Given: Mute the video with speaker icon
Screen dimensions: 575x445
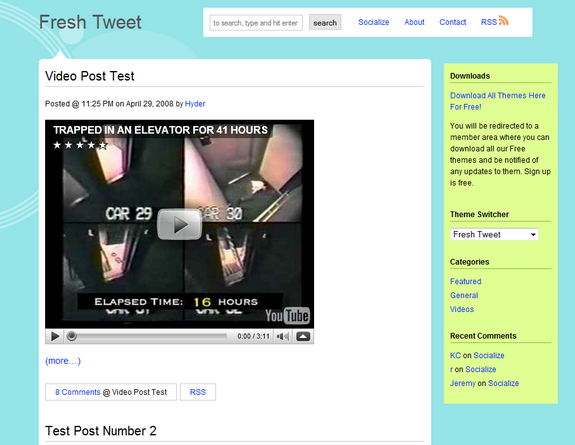Looking at the screenshot, I should coord(283,336).
